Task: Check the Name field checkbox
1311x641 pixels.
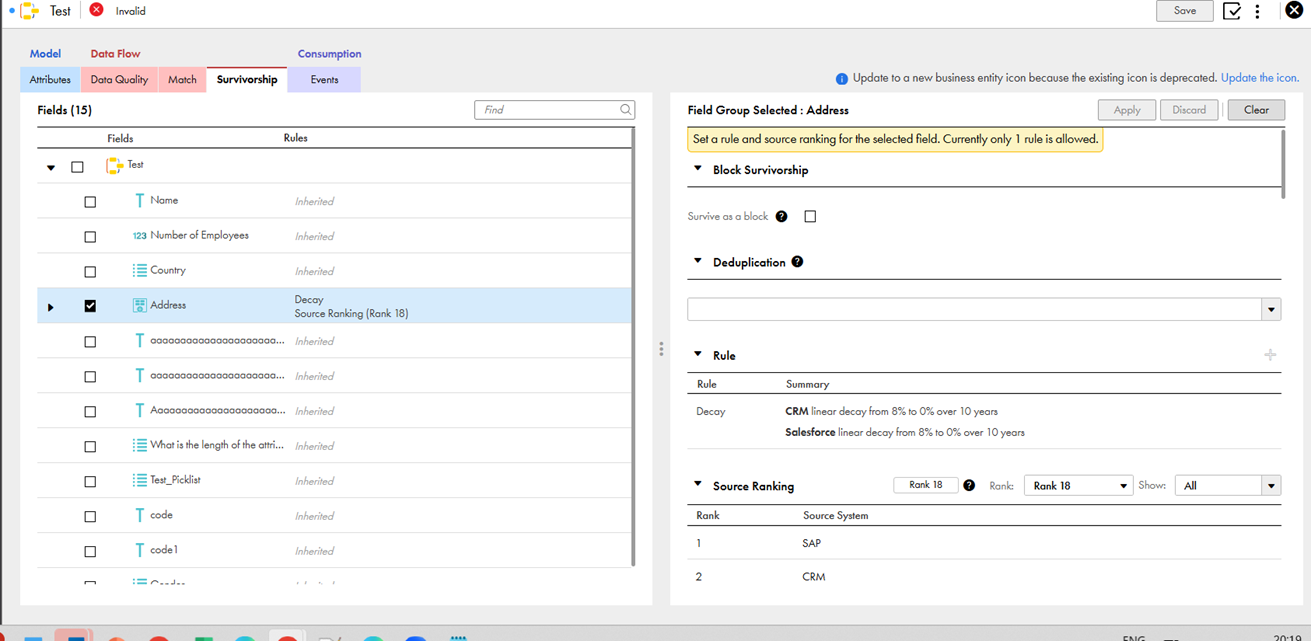Action: click(x=90, y=202)
